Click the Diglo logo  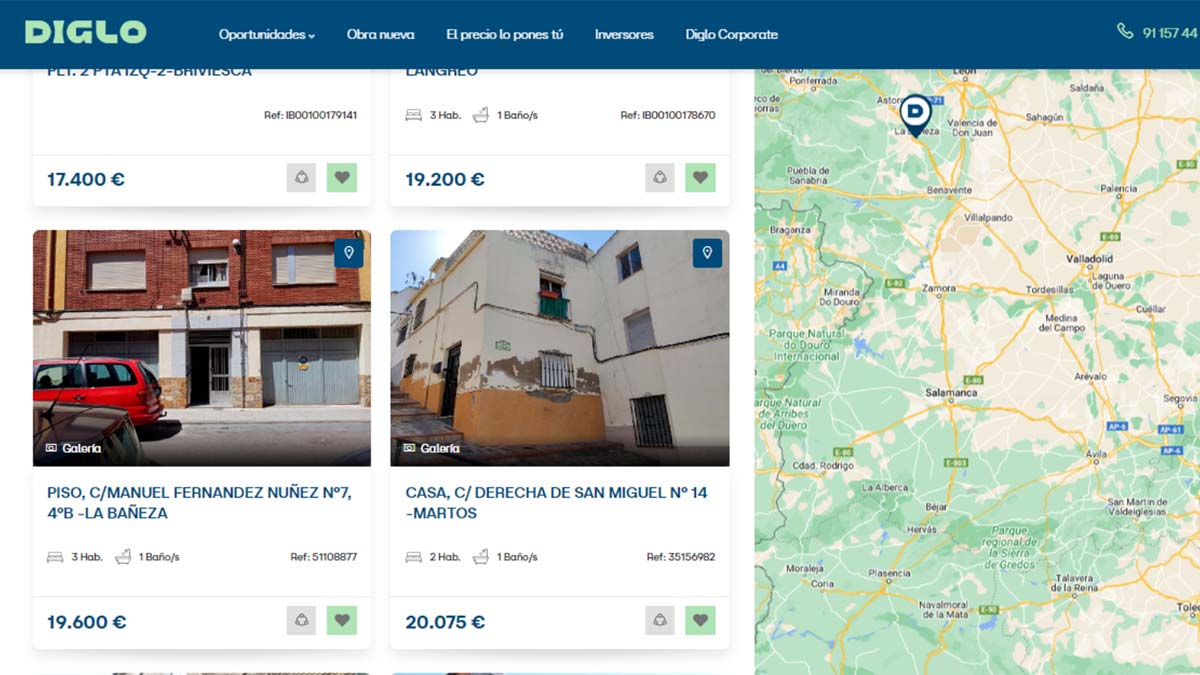[x=85, y=33]
